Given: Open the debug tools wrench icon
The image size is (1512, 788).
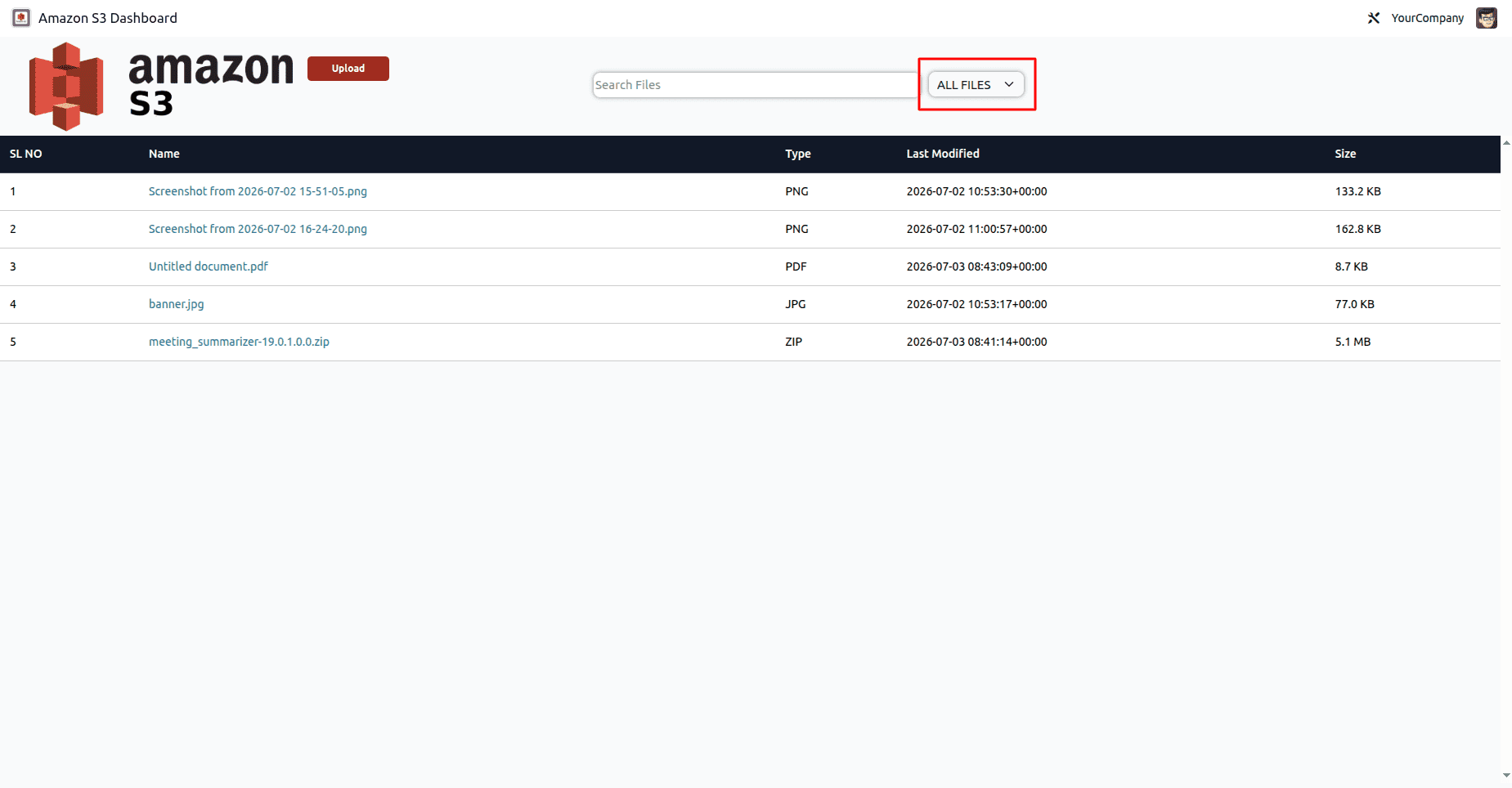Looking at the screenshot, I should click(1374, 18).
